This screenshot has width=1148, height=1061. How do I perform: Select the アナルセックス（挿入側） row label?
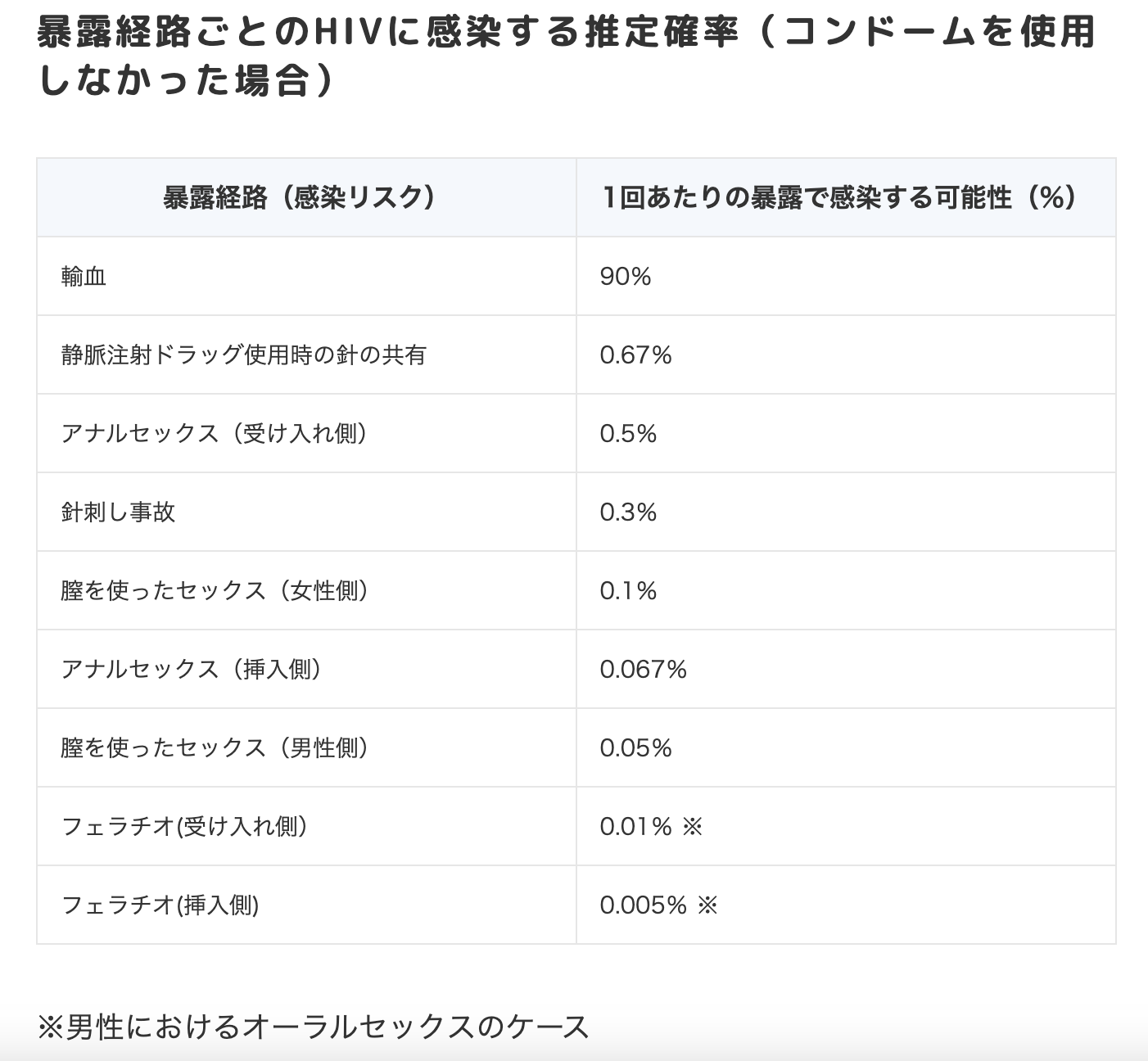192,670
